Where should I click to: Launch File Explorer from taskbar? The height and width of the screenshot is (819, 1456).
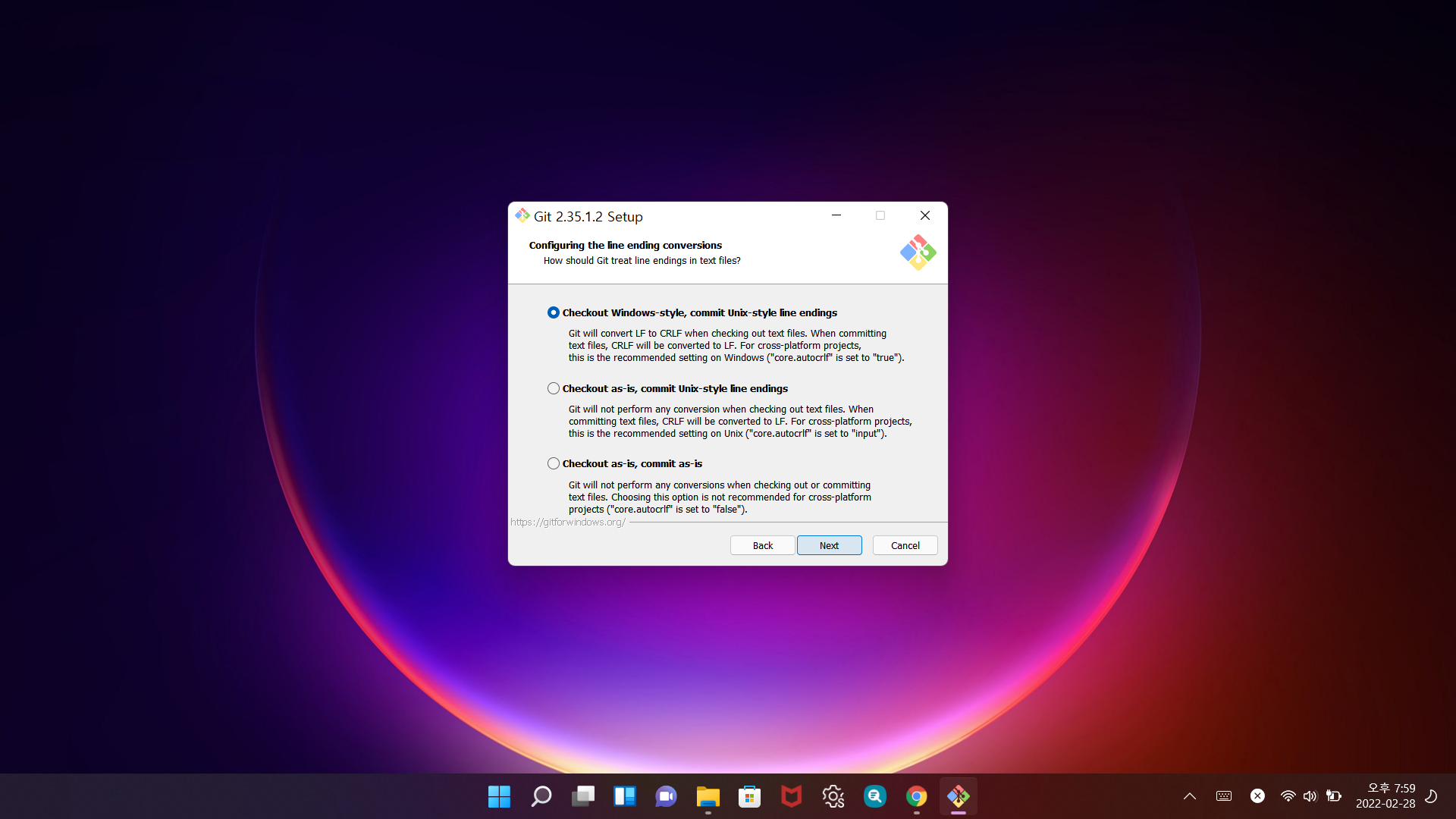coord(708,796)
